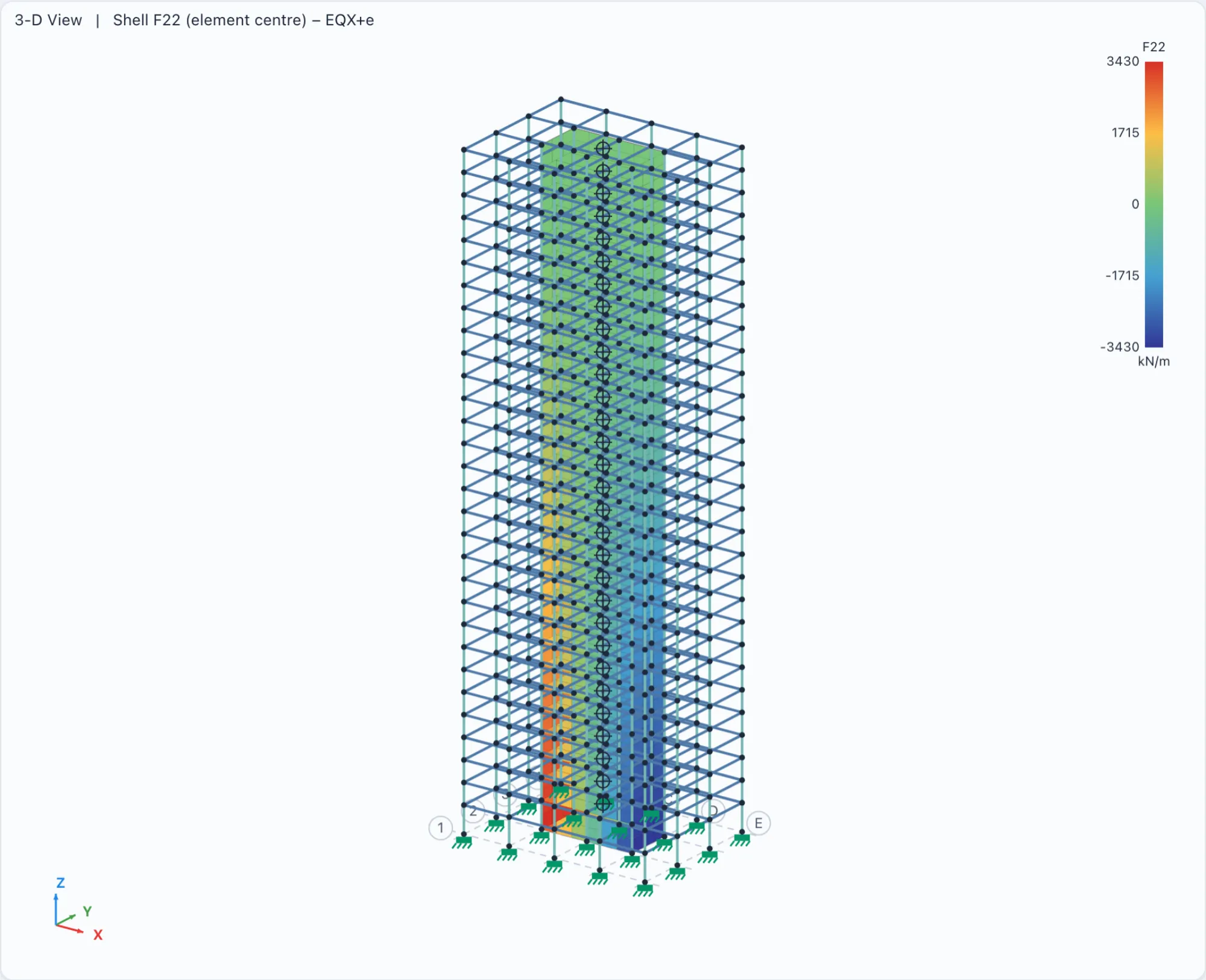
Task: Click the grid bubble labeled E
Action: coord(759,823)
